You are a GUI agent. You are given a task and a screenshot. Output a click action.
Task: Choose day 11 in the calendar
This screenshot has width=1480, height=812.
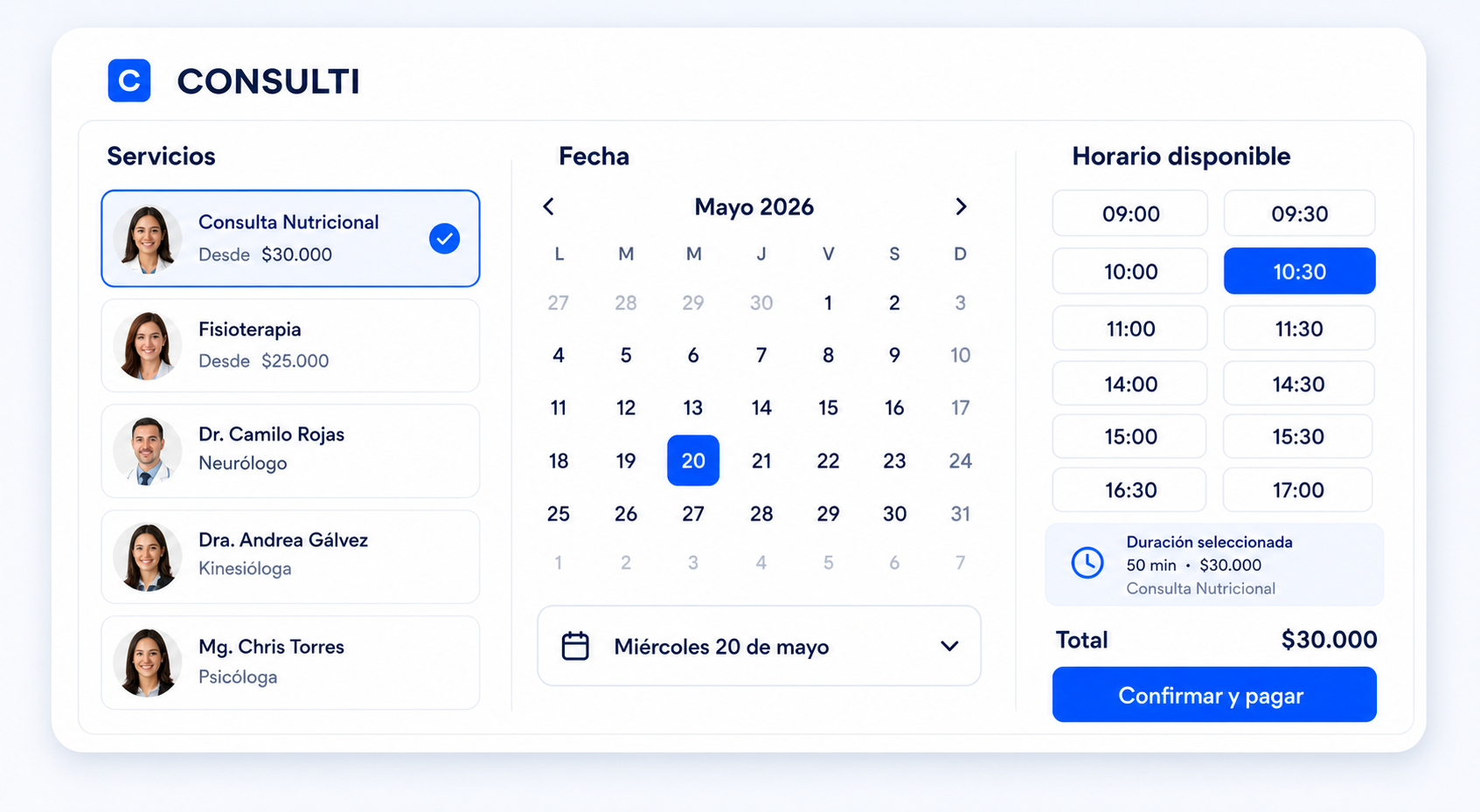click(559, 407)
